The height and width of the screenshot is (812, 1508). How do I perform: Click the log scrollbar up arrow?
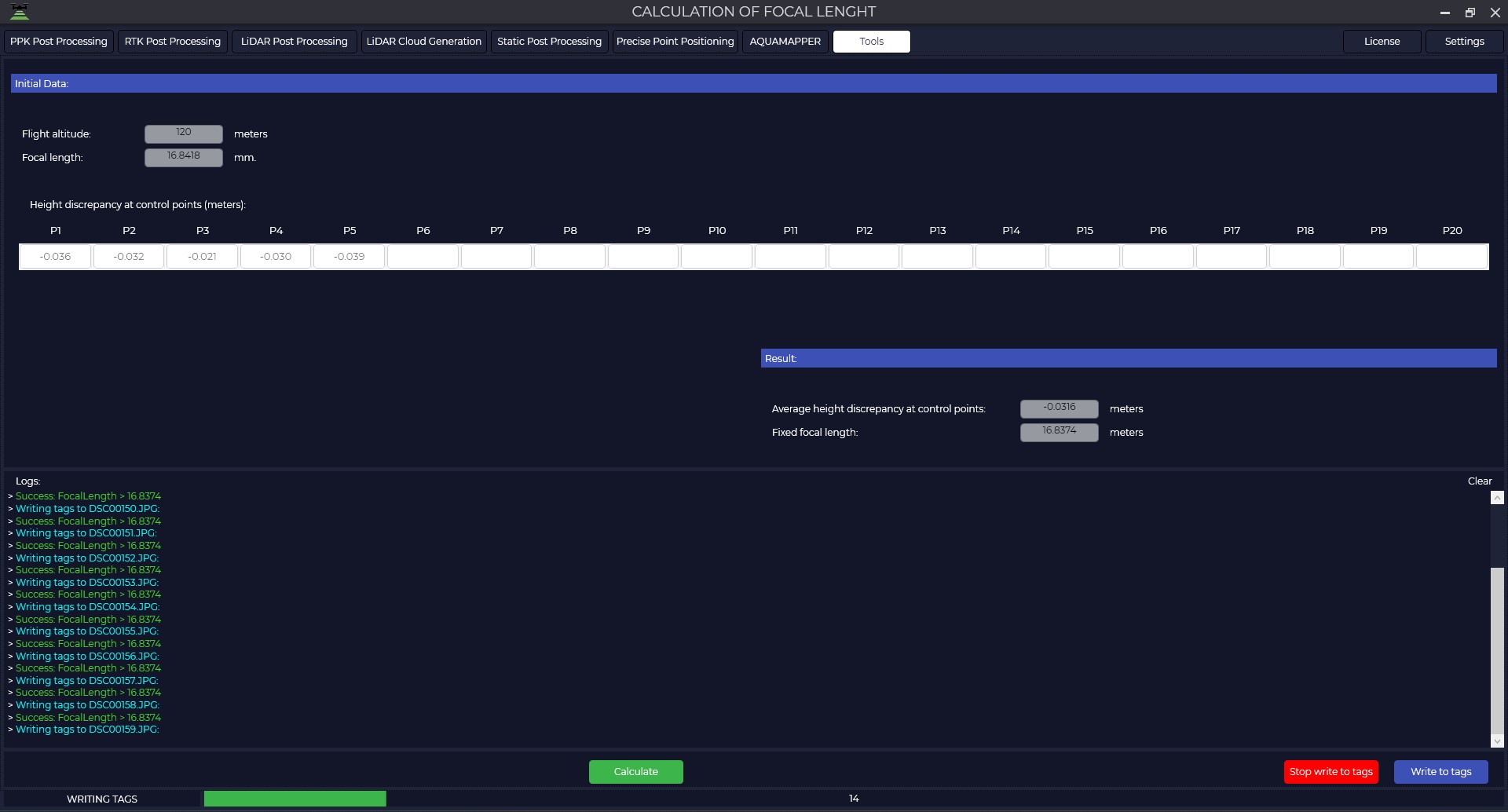click(x=1497, y=498)
